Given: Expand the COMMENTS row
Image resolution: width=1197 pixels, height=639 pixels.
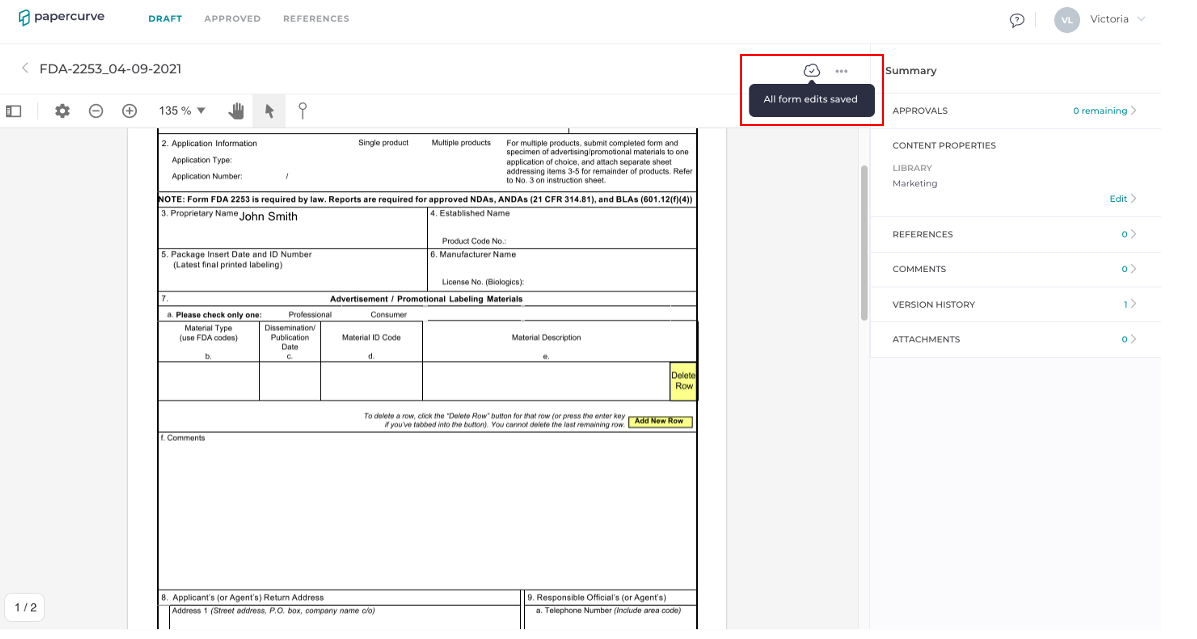Looking at the screenshot, I should [x=1015, y=269].
